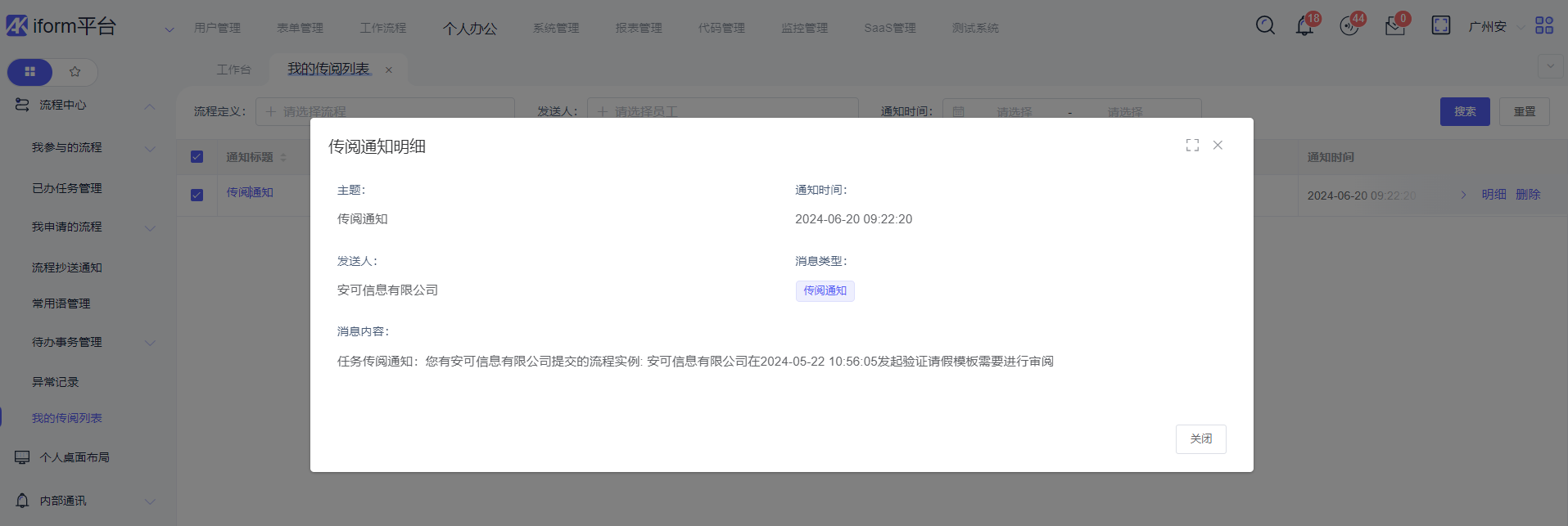Click the 删除 link in the table row
Viewport: 1568px width, 526px height.
tap(1528, 195)
